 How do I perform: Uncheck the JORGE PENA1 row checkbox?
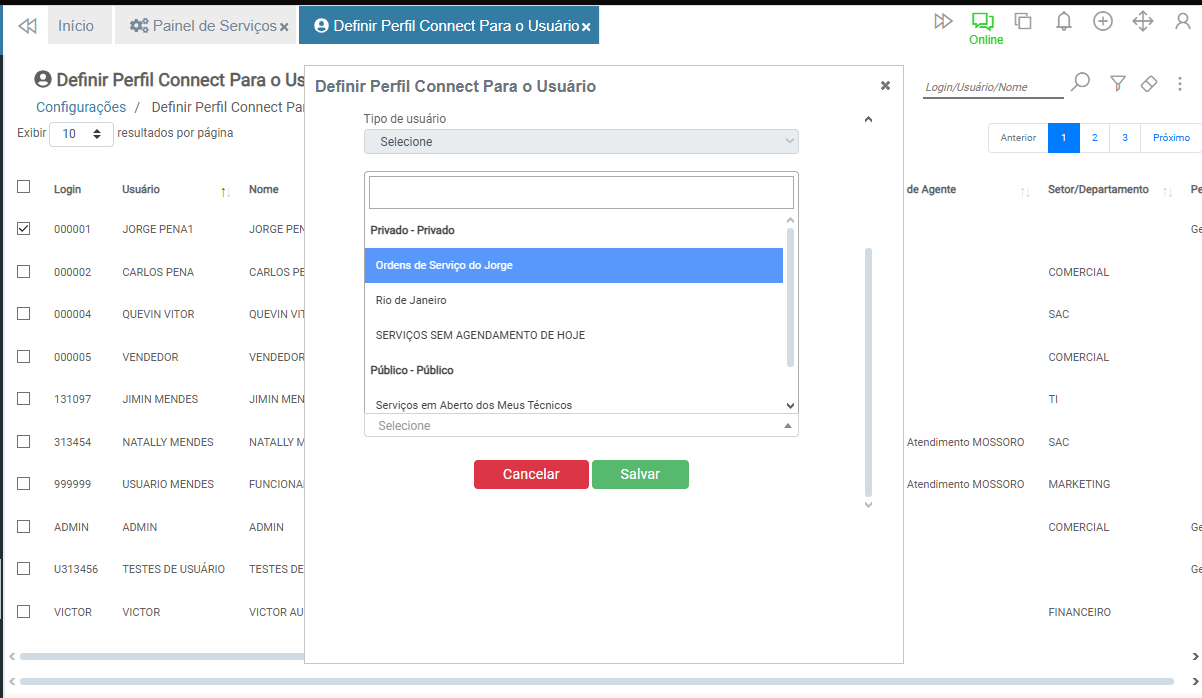click(x=24, y=229)
